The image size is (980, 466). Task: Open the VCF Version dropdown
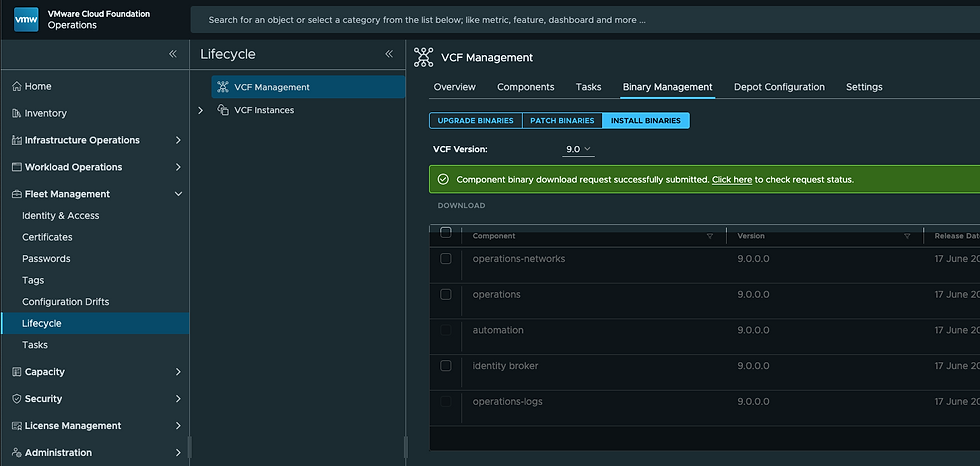pyautogui.click(x=579, y=149)
